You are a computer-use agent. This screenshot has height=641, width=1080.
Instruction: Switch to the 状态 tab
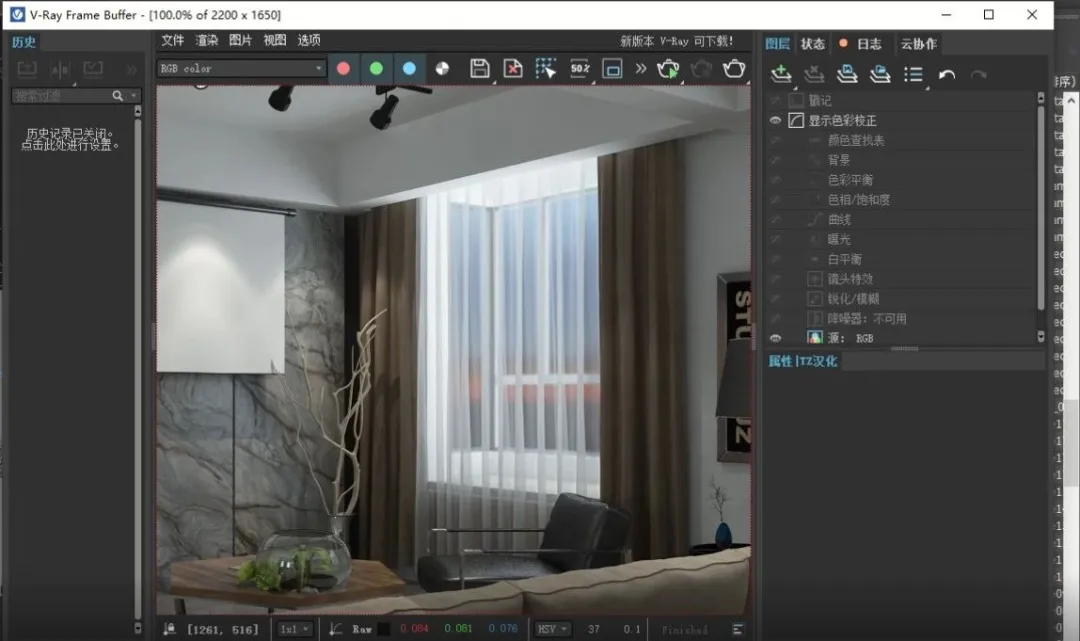(x=813, y=43)
